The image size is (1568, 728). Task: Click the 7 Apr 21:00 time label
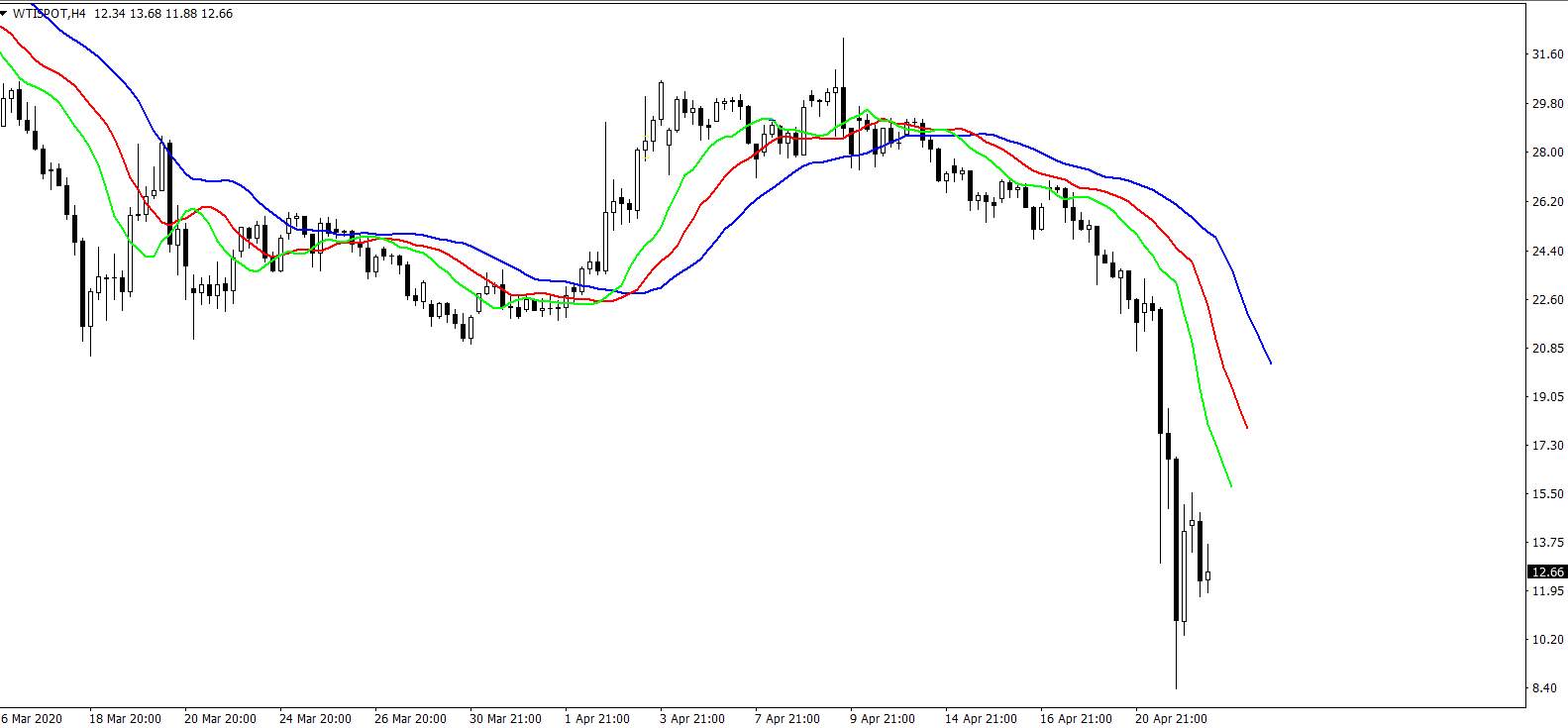click(787, 718)
